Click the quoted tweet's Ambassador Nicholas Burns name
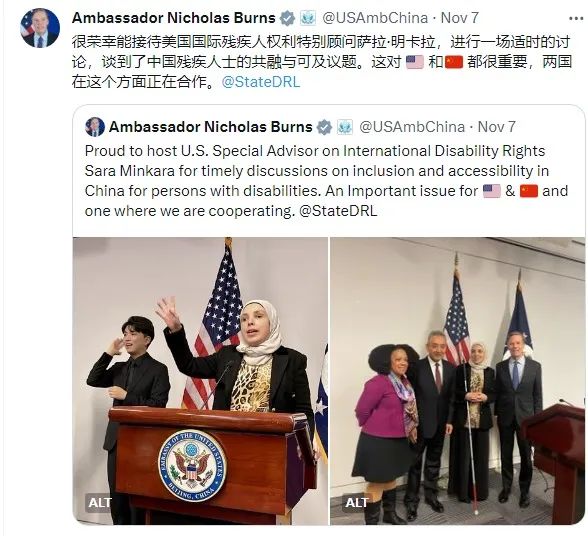Screen dimensions: 588x536 coord(211,127)
